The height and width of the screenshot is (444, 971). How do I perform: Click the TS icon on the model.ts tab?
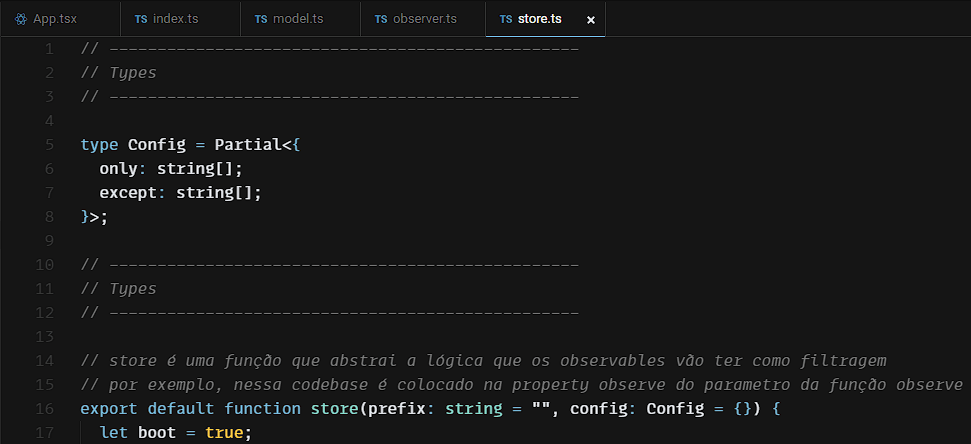[261, 19]
